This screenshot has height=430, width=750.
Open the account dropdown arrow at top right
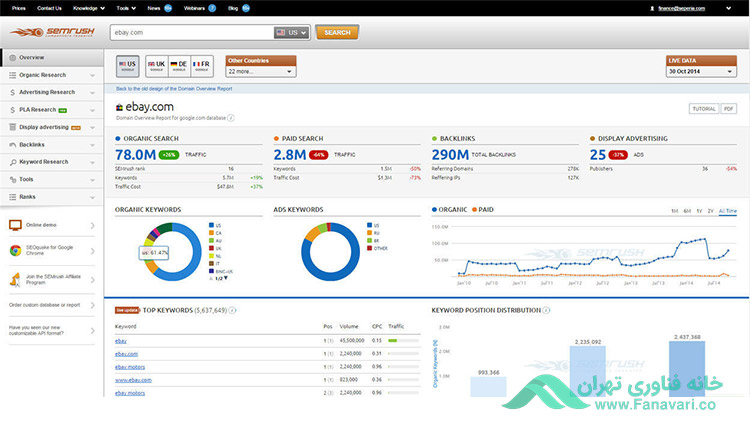pyautogui.click(x=728, y=8)
